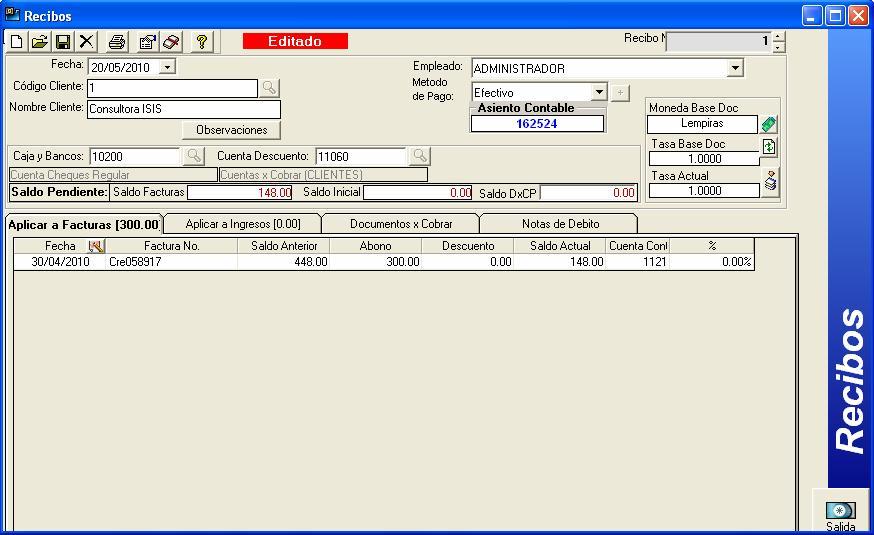This screenshot has width=874, height=535.
Task: Select the Abono cell 300.00
Action: (376, 262)
